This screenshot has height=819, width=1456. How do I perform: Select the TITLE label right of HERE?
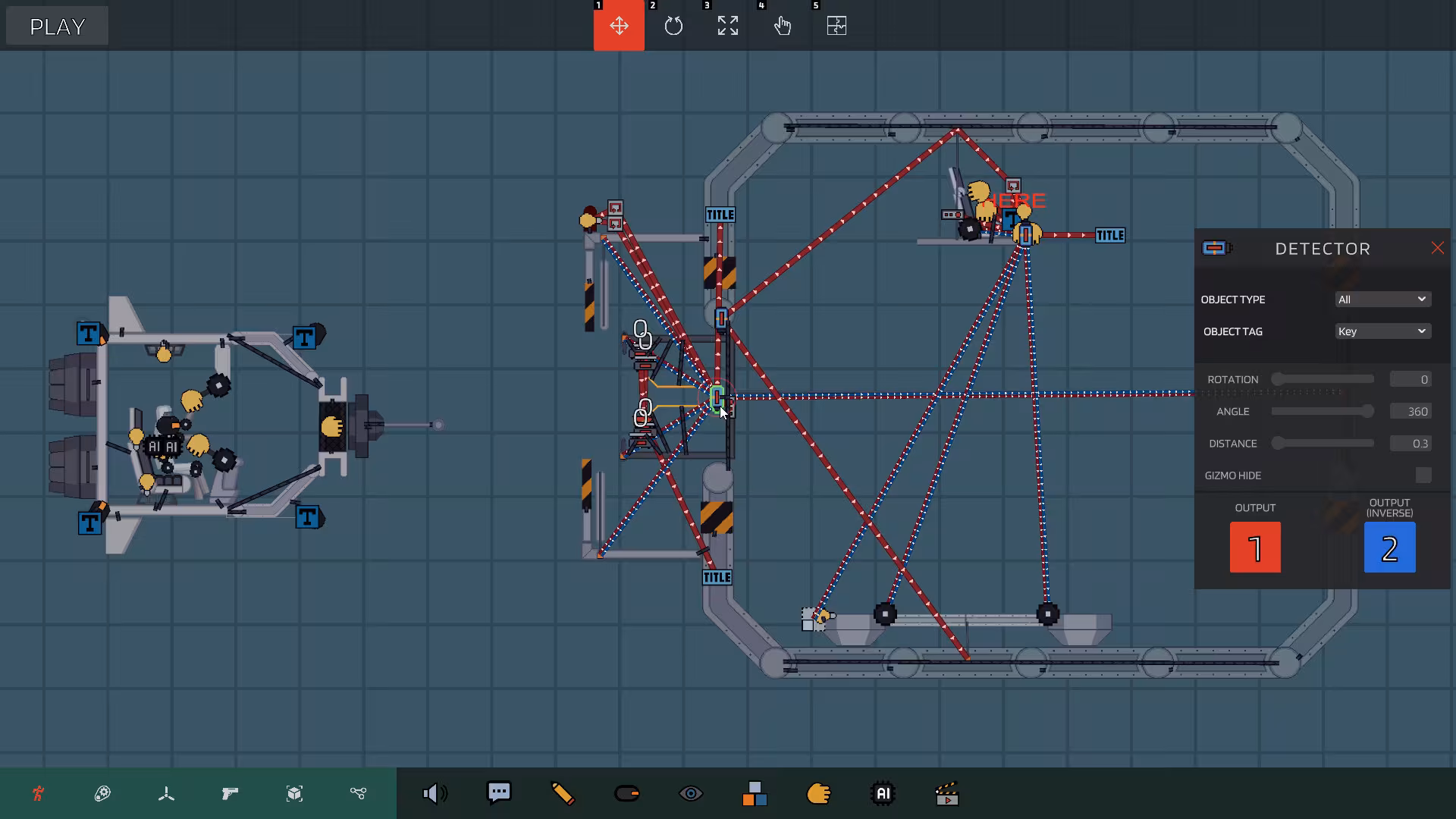(x=1110, y=236)
